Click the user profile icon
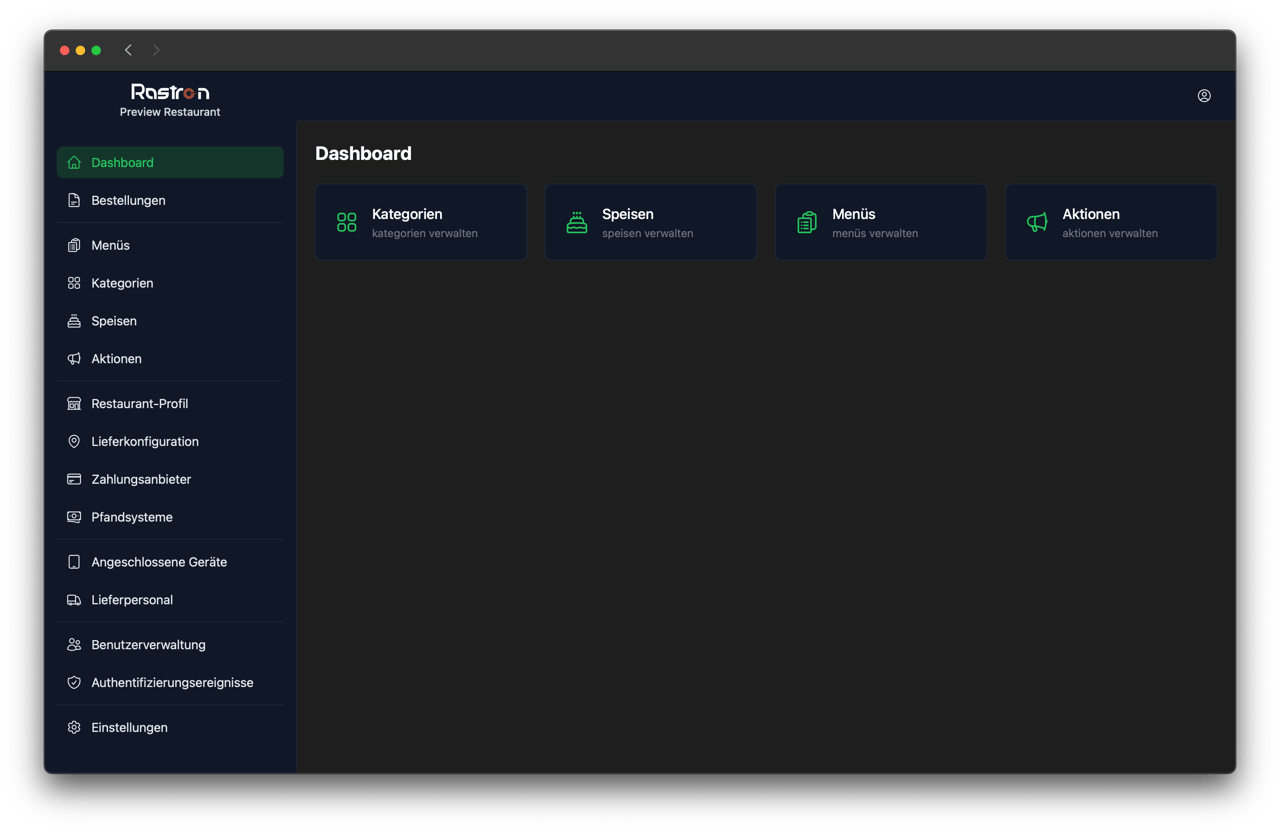The image size is (1280, 832). coord(1204,96)
